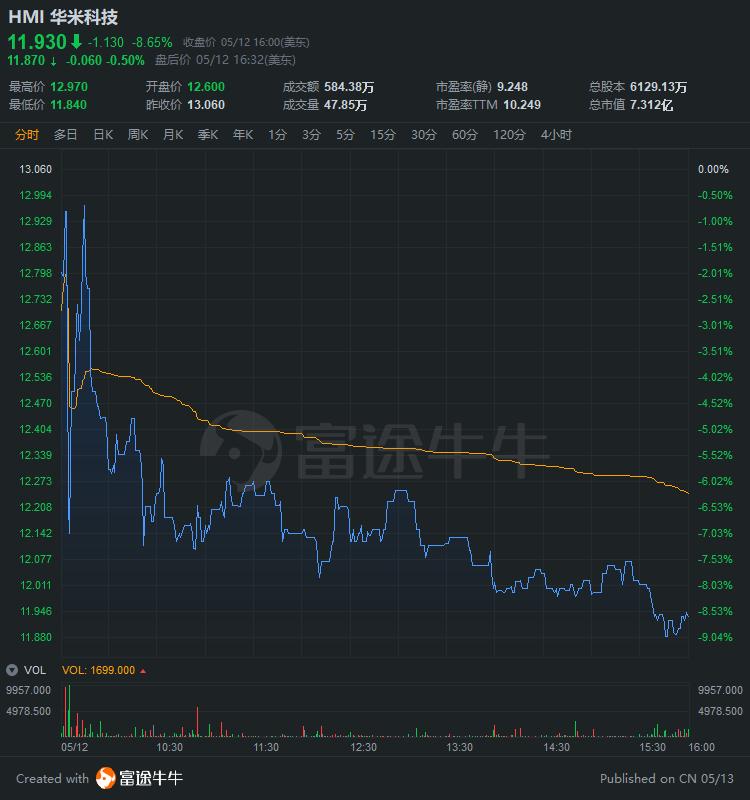The height and width of the screenshot is (800, 750).
Task: Select the 120分 interval tab
Action: click(x=509, y=135)
